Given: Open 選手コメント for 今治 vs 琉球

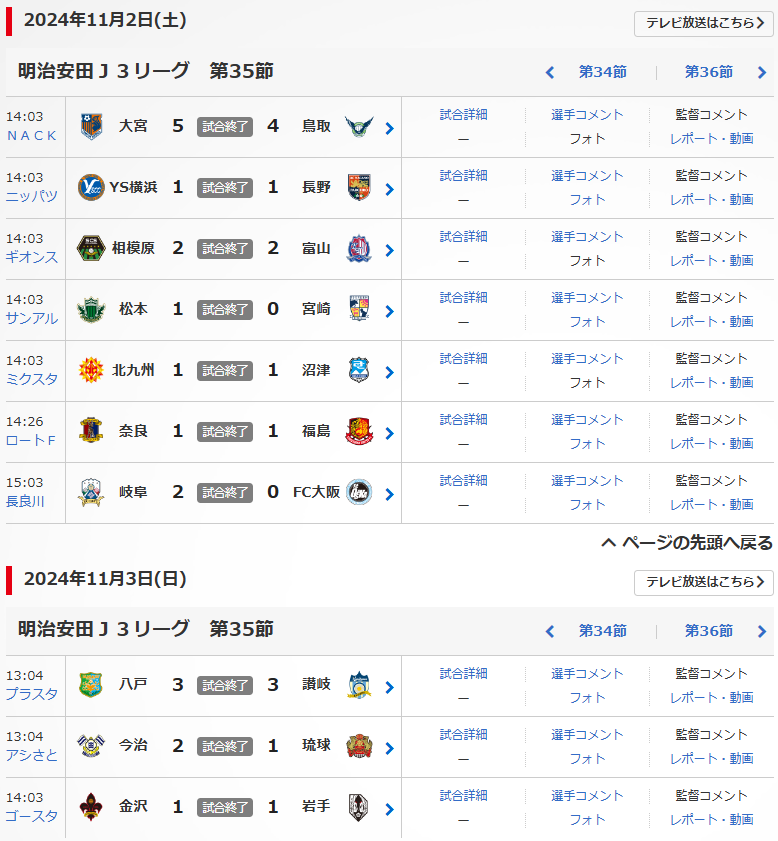Looking at the screenshot, I should pos(587,735).
